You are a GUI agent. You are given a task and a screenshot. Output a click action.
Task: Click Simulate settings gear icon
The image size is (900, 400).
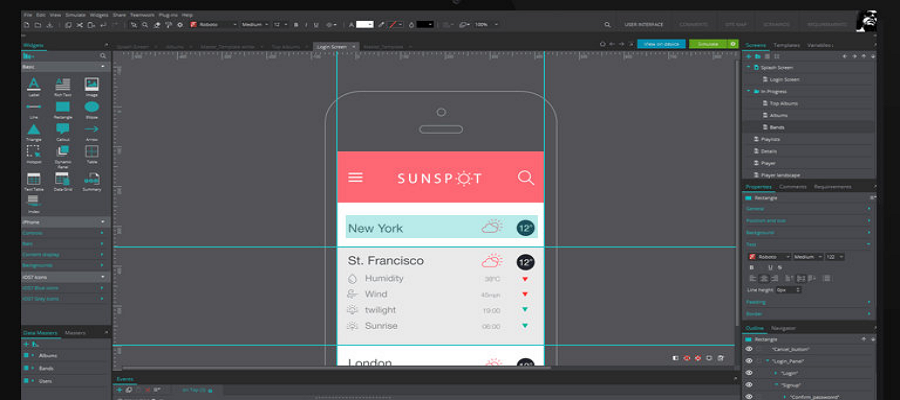tap(733, 44)
